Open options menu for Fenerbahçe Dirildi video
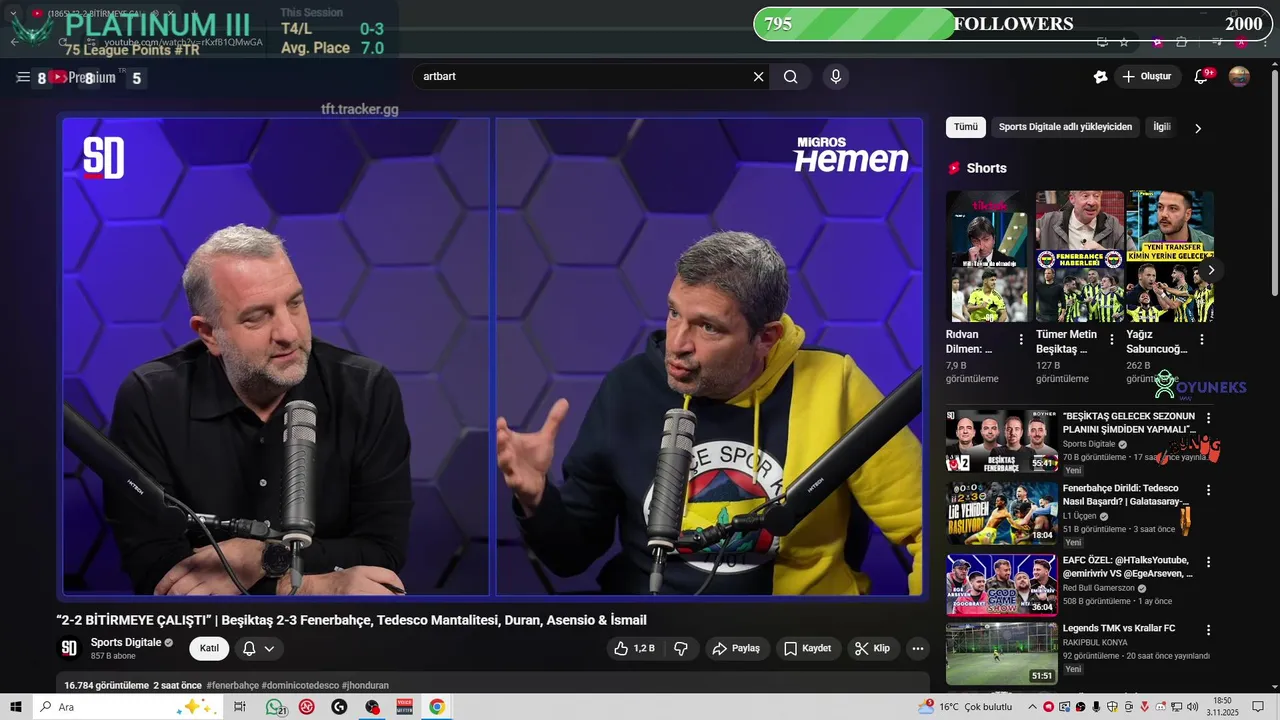 tap(1208, 491)
